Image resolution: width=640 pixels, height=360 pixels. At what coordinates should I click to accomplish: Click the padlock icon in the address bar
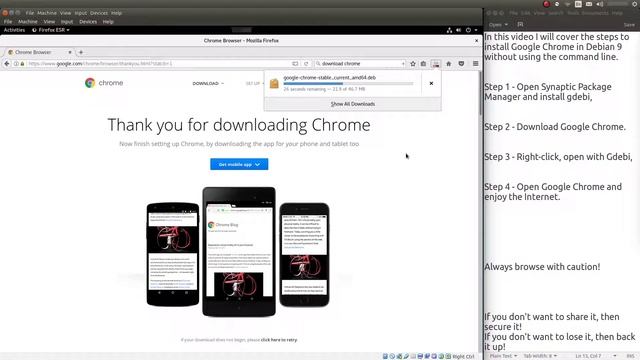22,64
